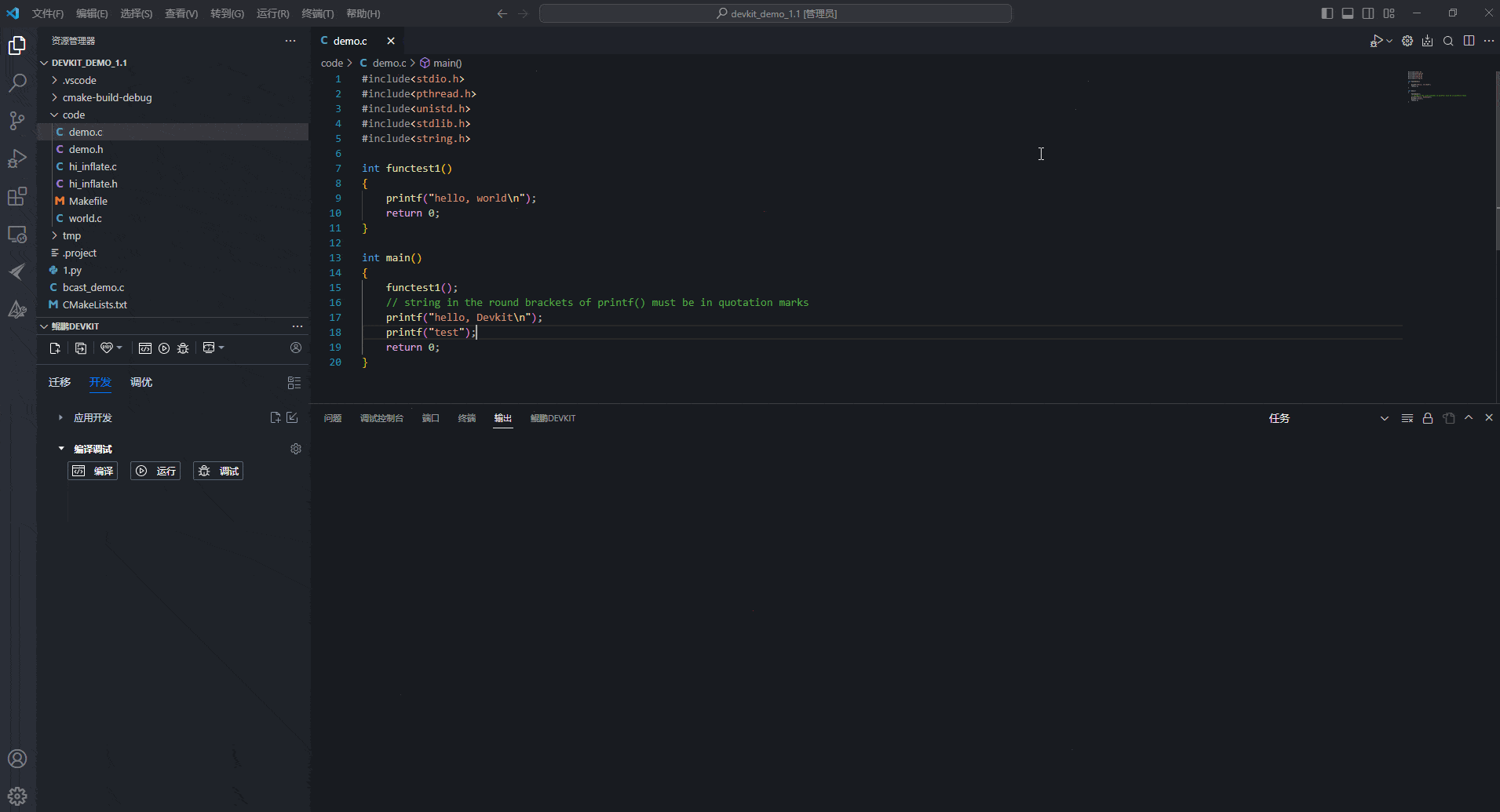This screenshot has height=812, width=1500.
Task: Close the demo.c editor tab
Action: pyautogui.click(x=391, y=41)
